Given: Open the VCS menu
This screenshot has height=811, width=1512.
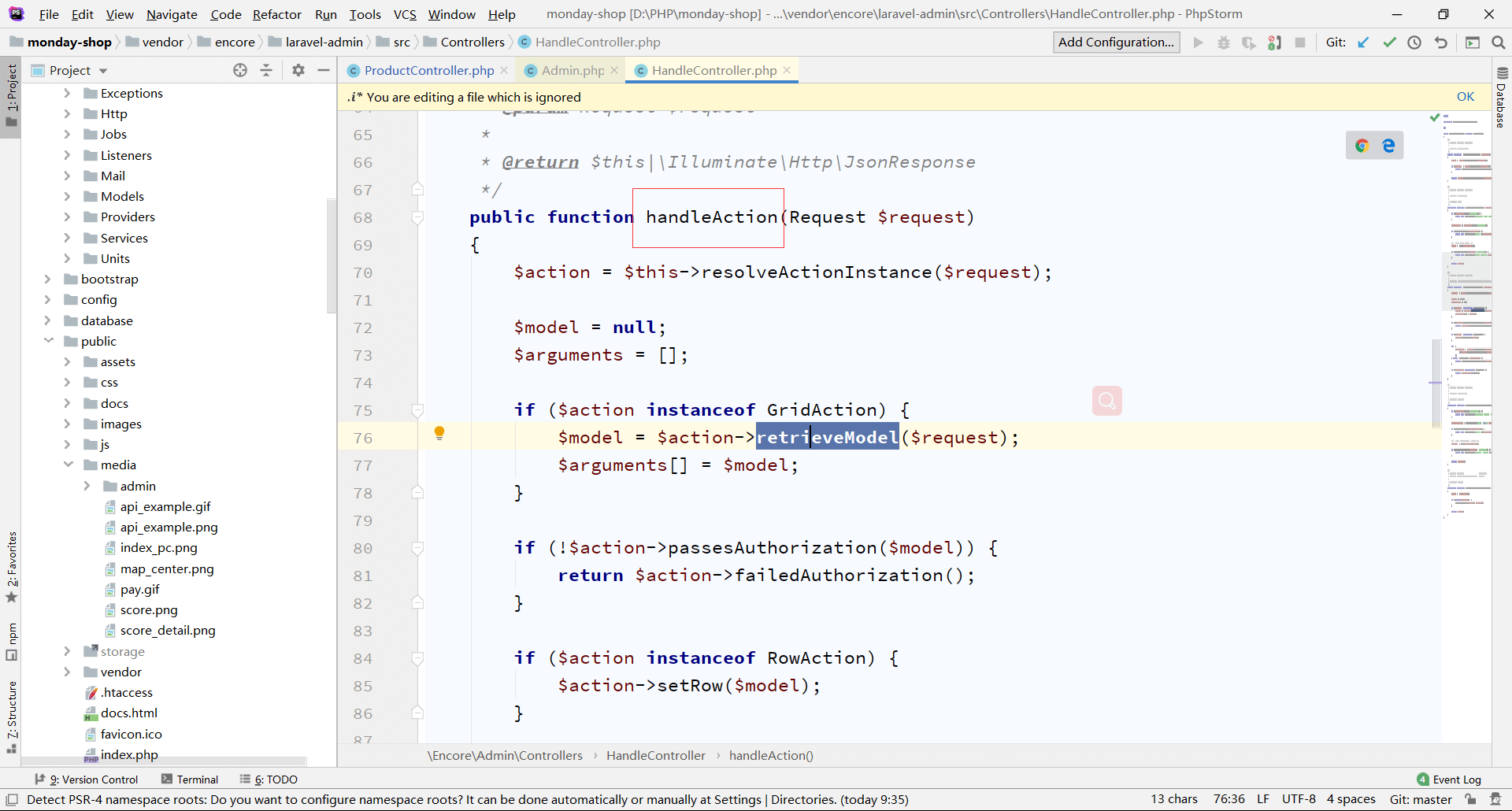Looking at the screenshot, I should click(x=405, y=14).
